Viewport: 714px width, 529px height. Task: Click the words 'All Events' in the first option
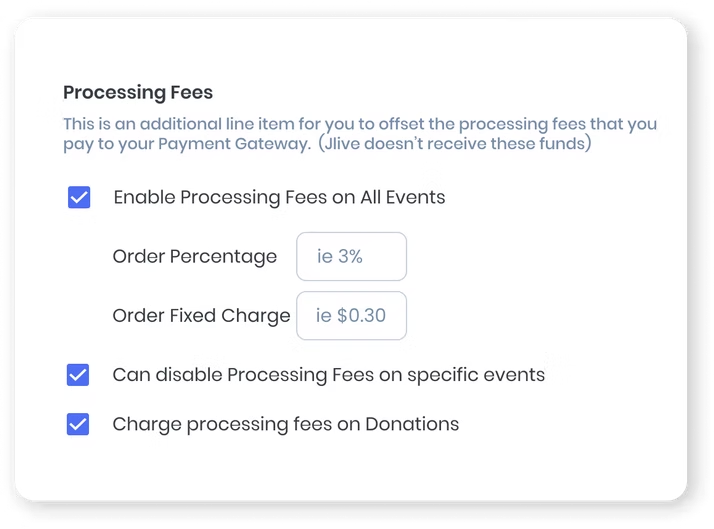point(403,197)
